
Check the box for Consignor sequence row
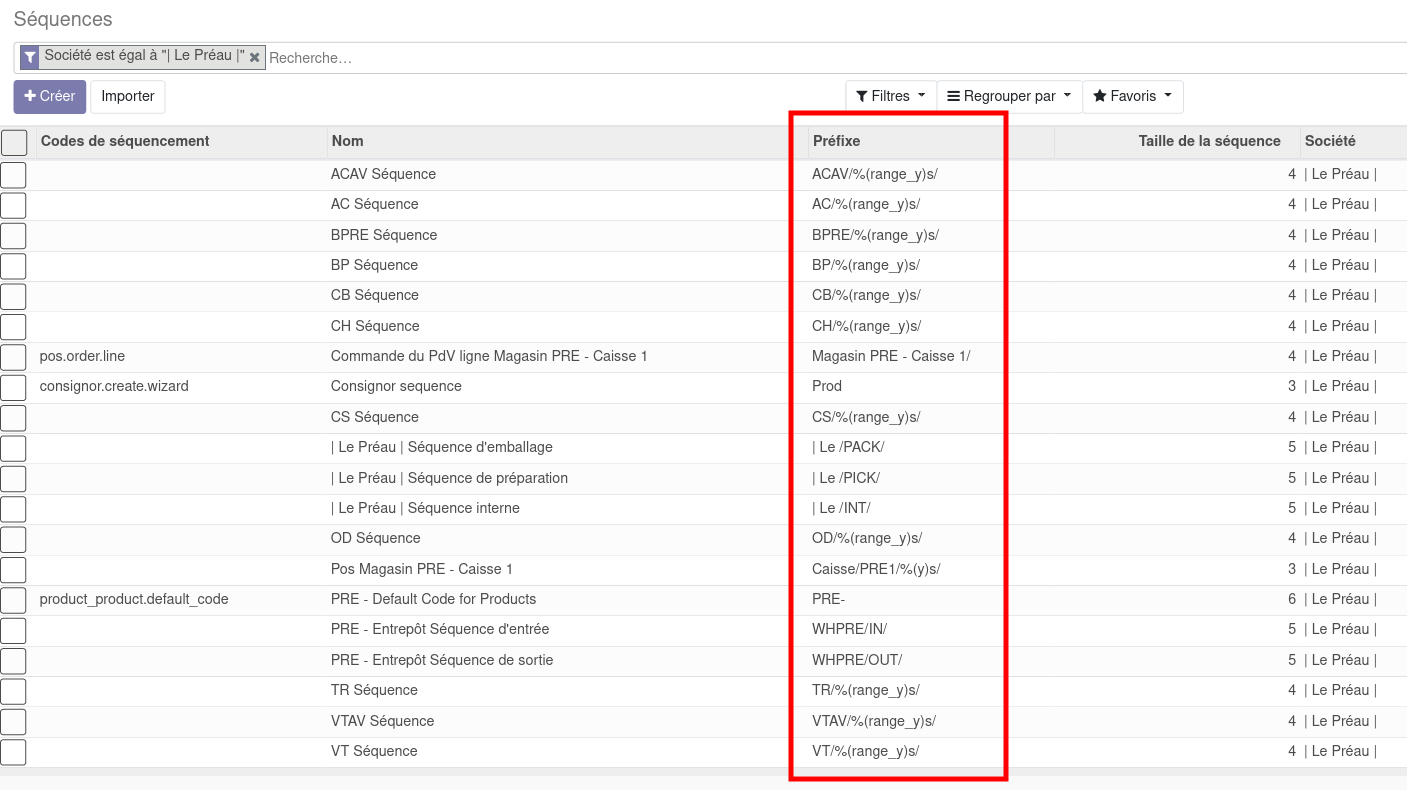point(14,387)
